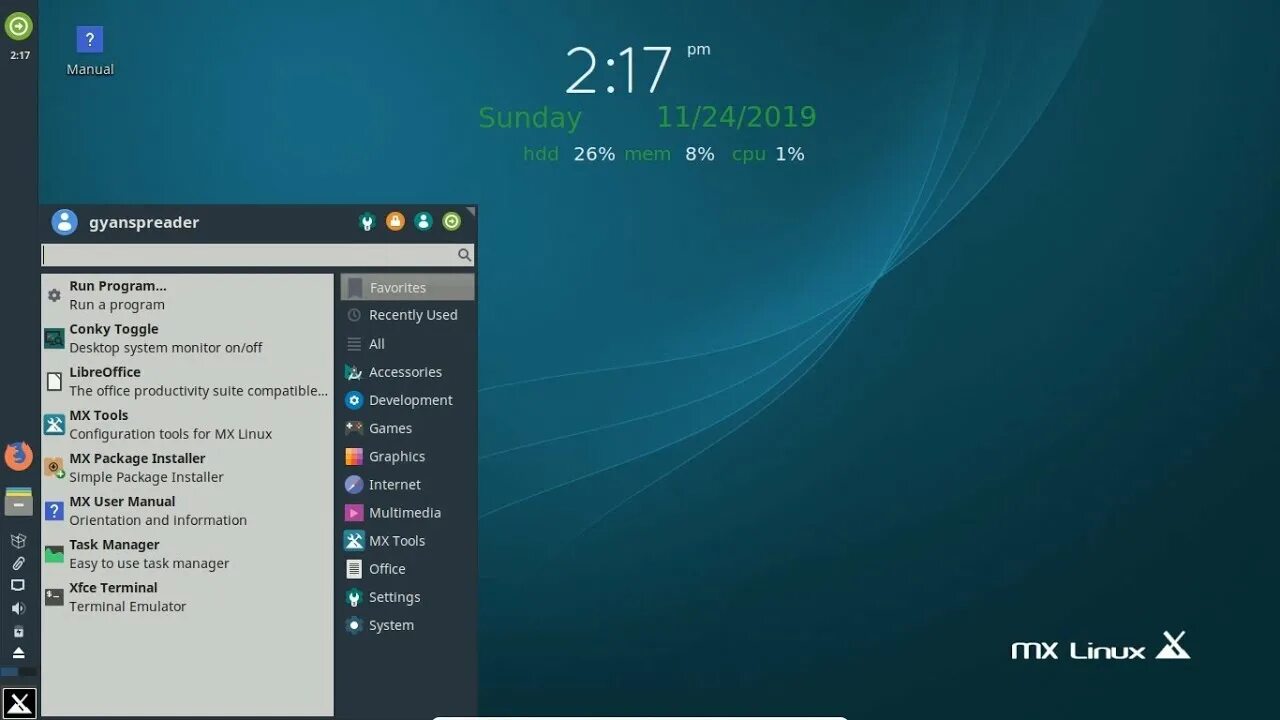Image resolution: width=1280 pixels, height=720 pixels.
Task: Open the Manual desktop shortcut
Action: coord(90,51)
